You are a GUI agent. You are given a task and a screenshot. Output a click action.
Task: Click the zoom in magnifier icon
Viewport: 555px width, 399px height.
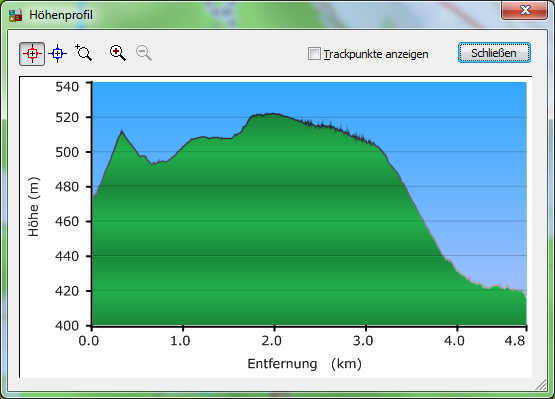click(x=118, y=53)
